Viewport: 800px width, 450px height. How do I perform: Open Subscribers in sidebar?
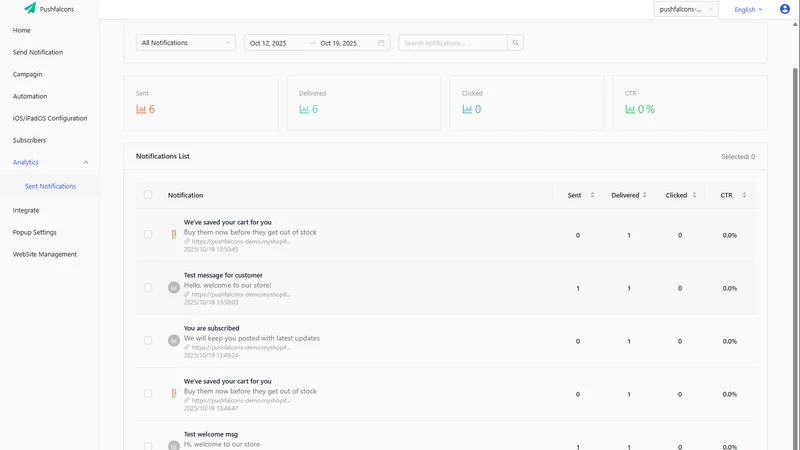point(29,140)
